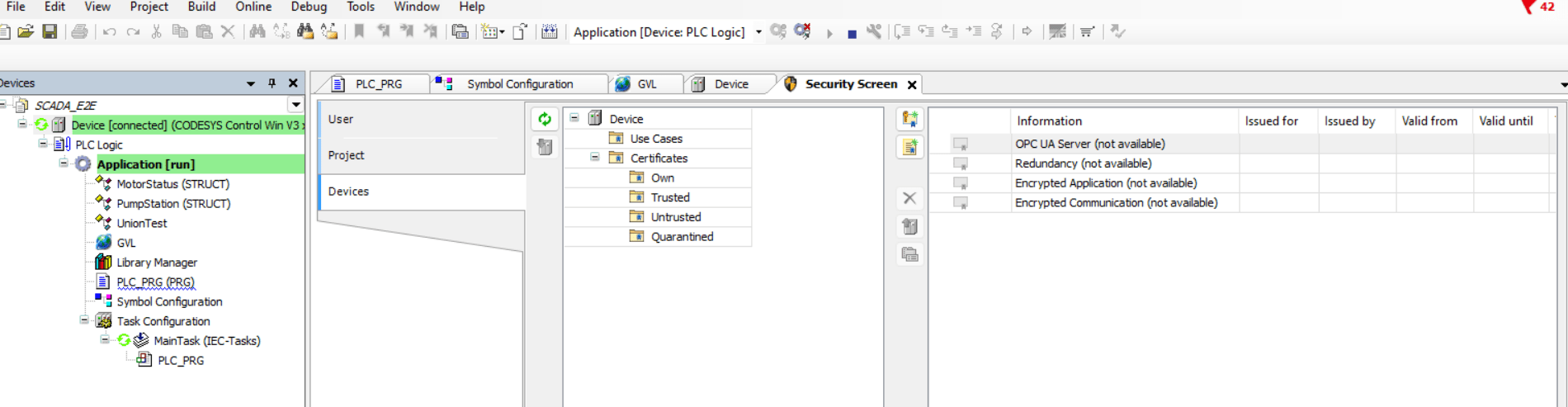Select Encrypted Communication (not available) row
The image size is (1568, 407).
tap(1242, 203)
